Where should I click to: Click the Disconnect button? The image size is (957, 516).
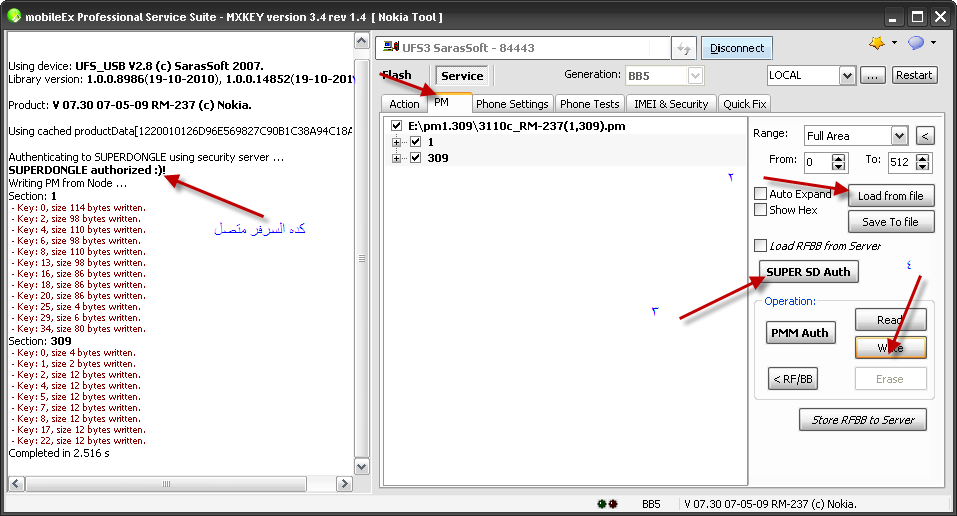point(737,48)
